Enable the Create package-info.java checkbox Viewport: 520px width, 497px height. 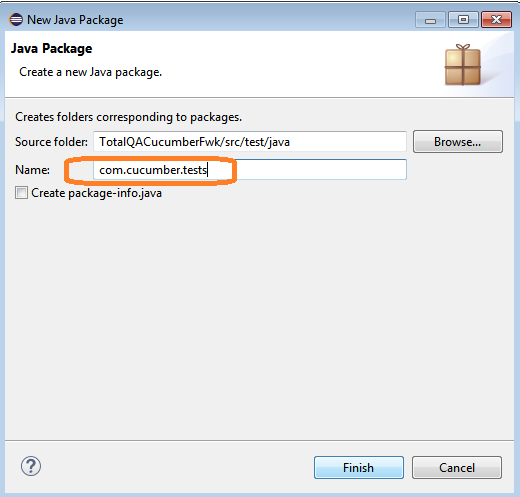(x=21, y=193)
